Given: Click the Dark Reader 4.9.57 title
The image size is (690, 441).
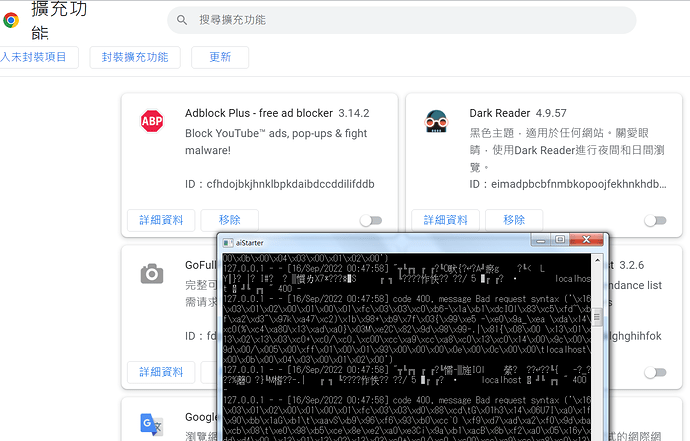Looking at the screenshot, I should tap(518, 113).
